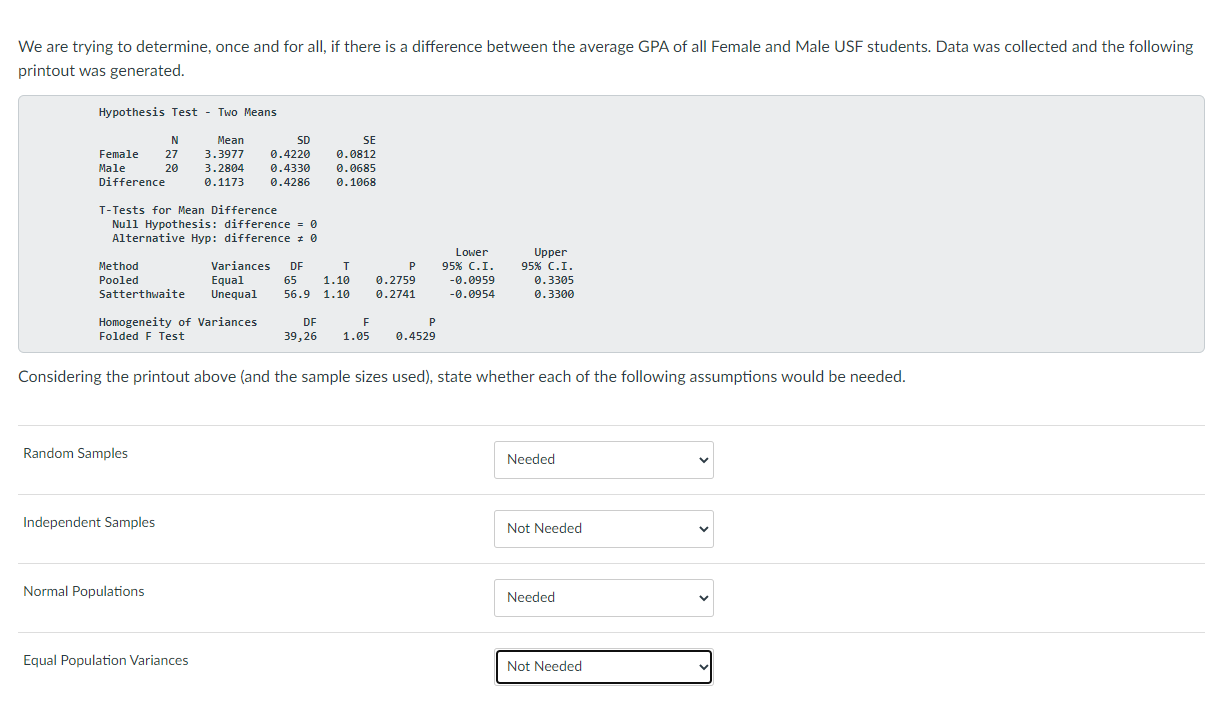Click the "Independent Samples" row label
The height and width of the screenshot is (718, 1221).
(x=89, y=523)
